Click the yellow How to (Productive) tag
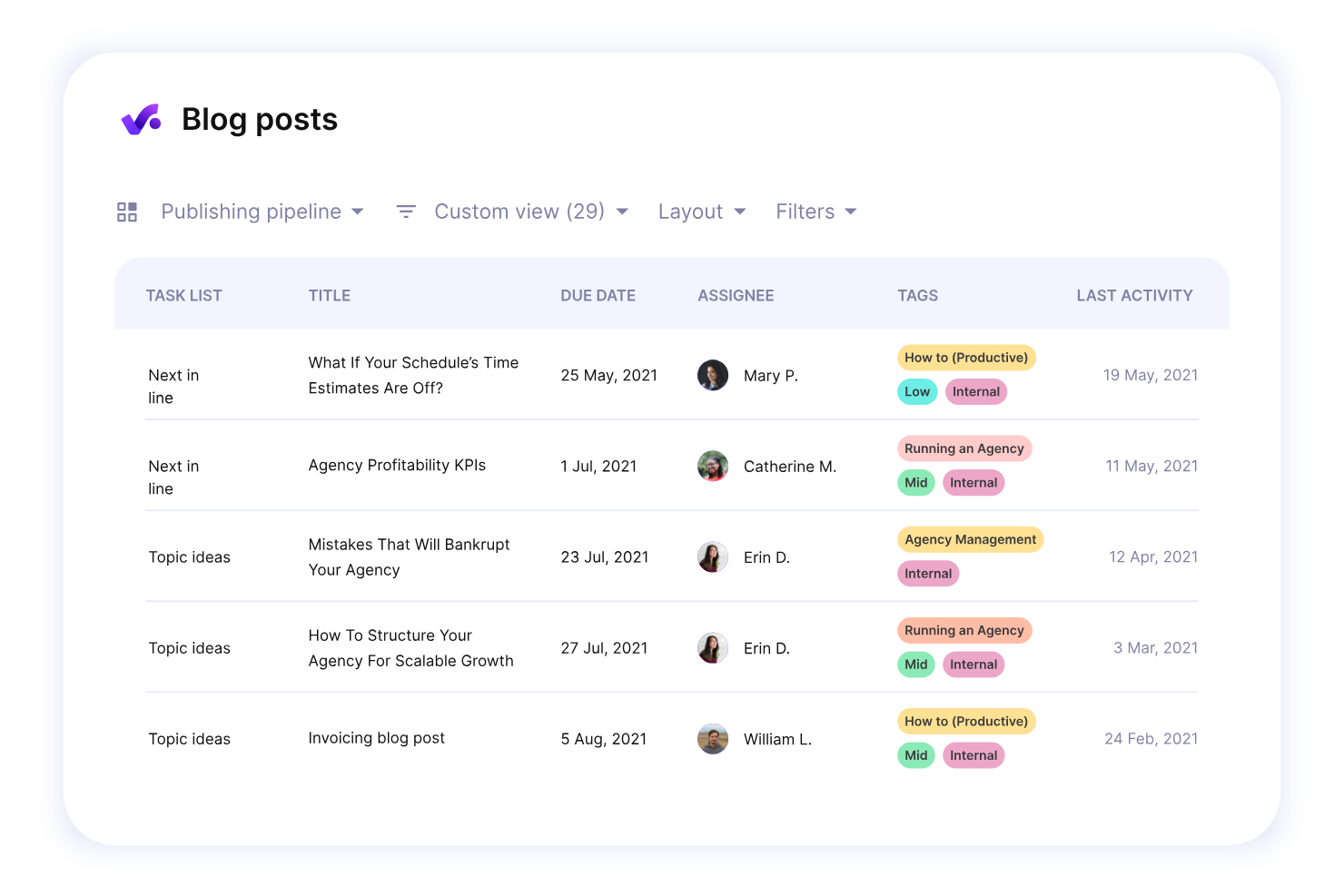1344x896 pixels. 966,357
